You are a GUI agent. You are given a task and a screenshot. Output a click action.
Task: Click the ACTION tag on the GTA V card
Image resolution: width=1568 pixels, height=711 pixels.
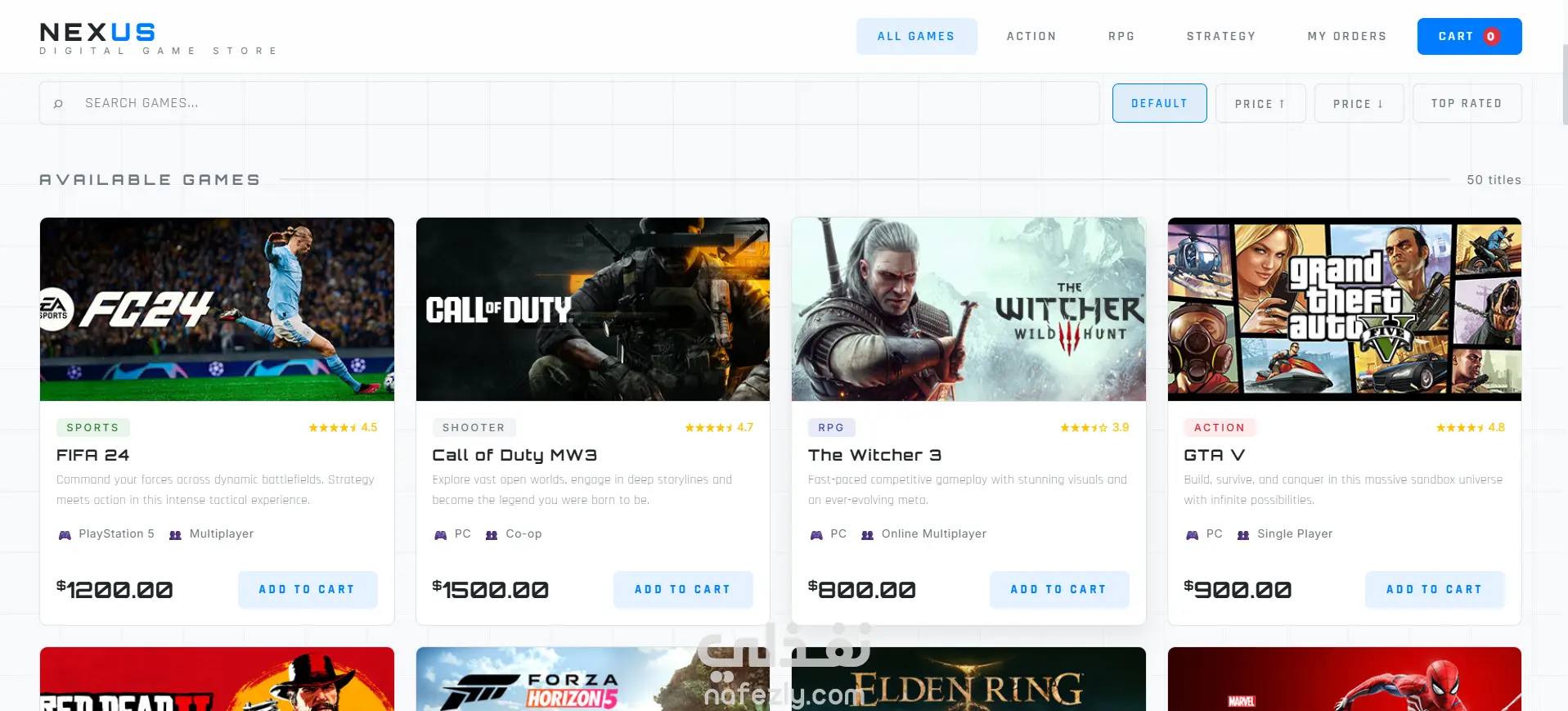pyautogui.click(x=1220, y=428)
